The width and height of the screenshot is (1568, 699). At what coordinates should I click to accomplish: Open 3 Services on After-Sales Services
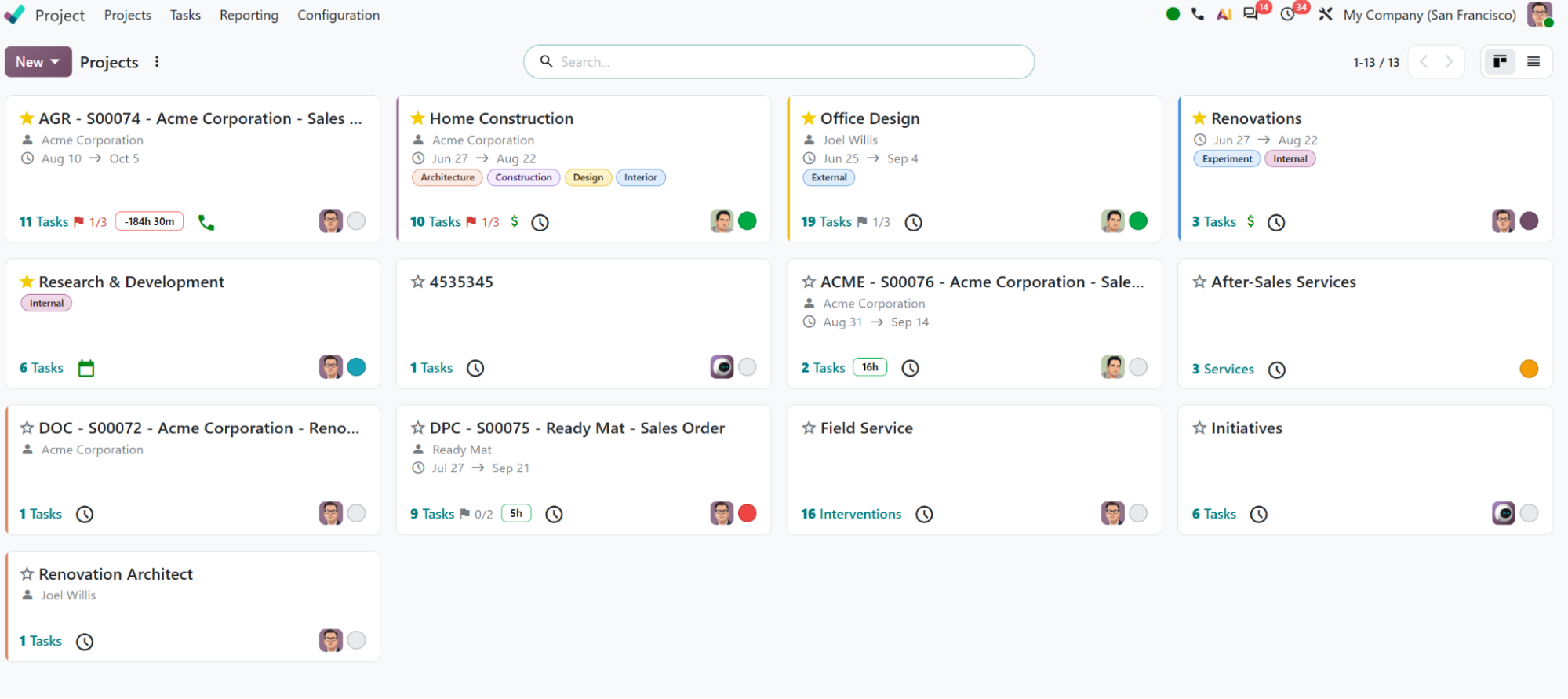click(x=1223, y=370)
